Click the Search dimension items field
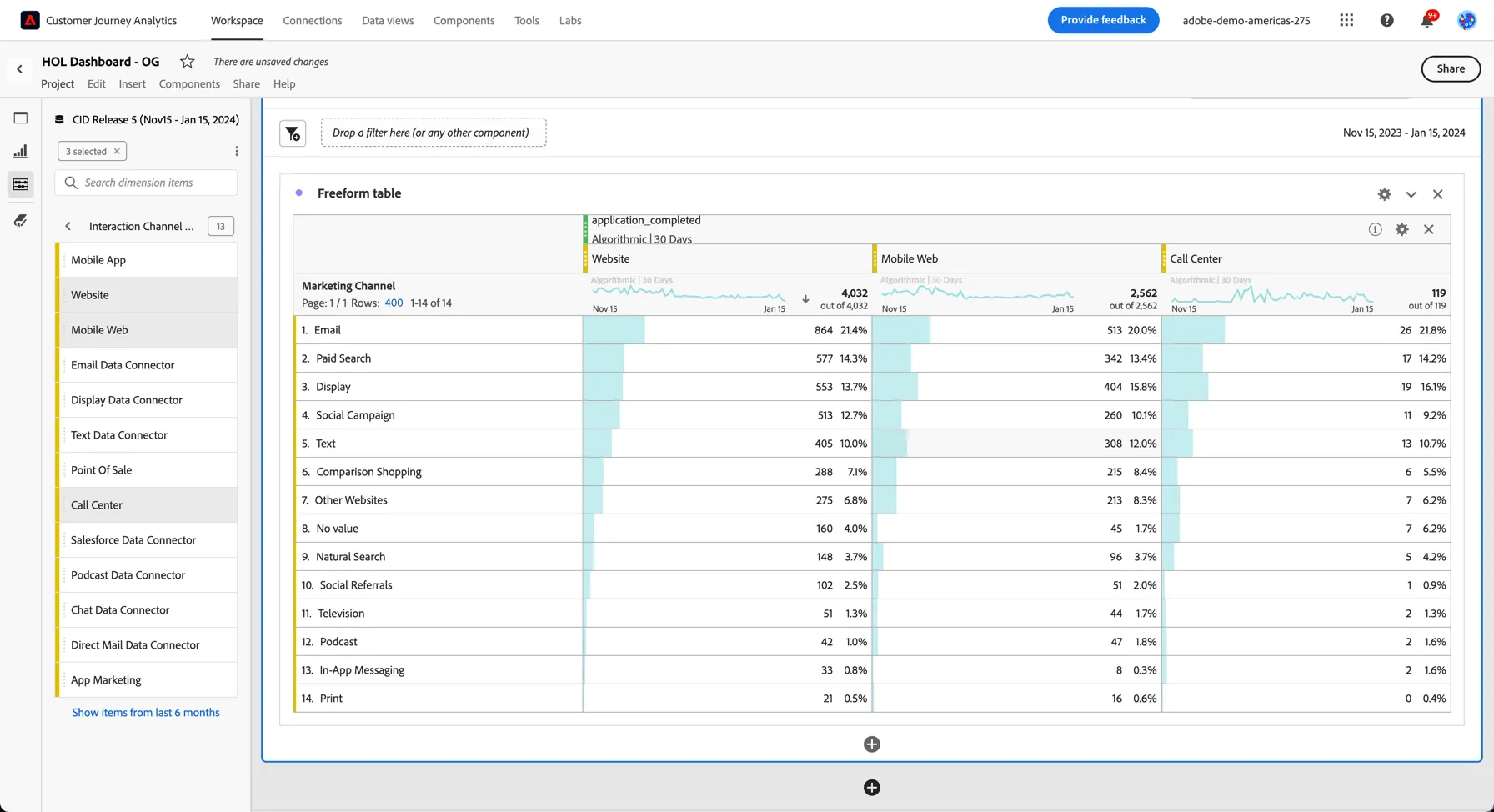The image size is (1494, 812). coord(146,183)
